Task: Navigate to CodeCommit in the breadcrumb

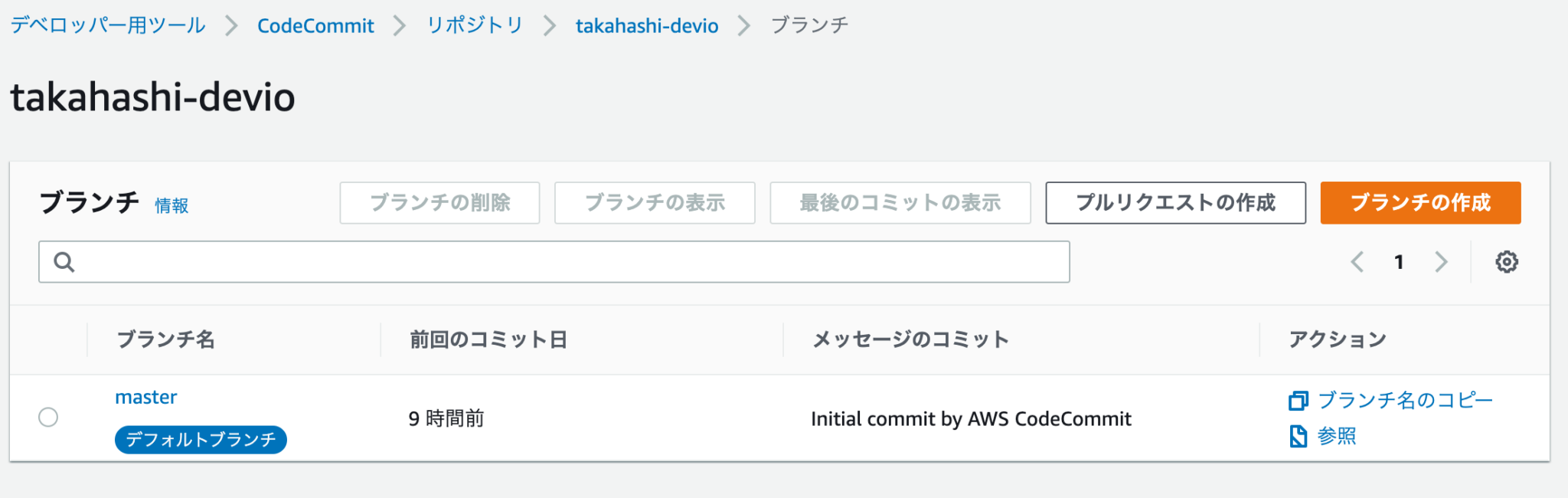Action: pos(315,25)
